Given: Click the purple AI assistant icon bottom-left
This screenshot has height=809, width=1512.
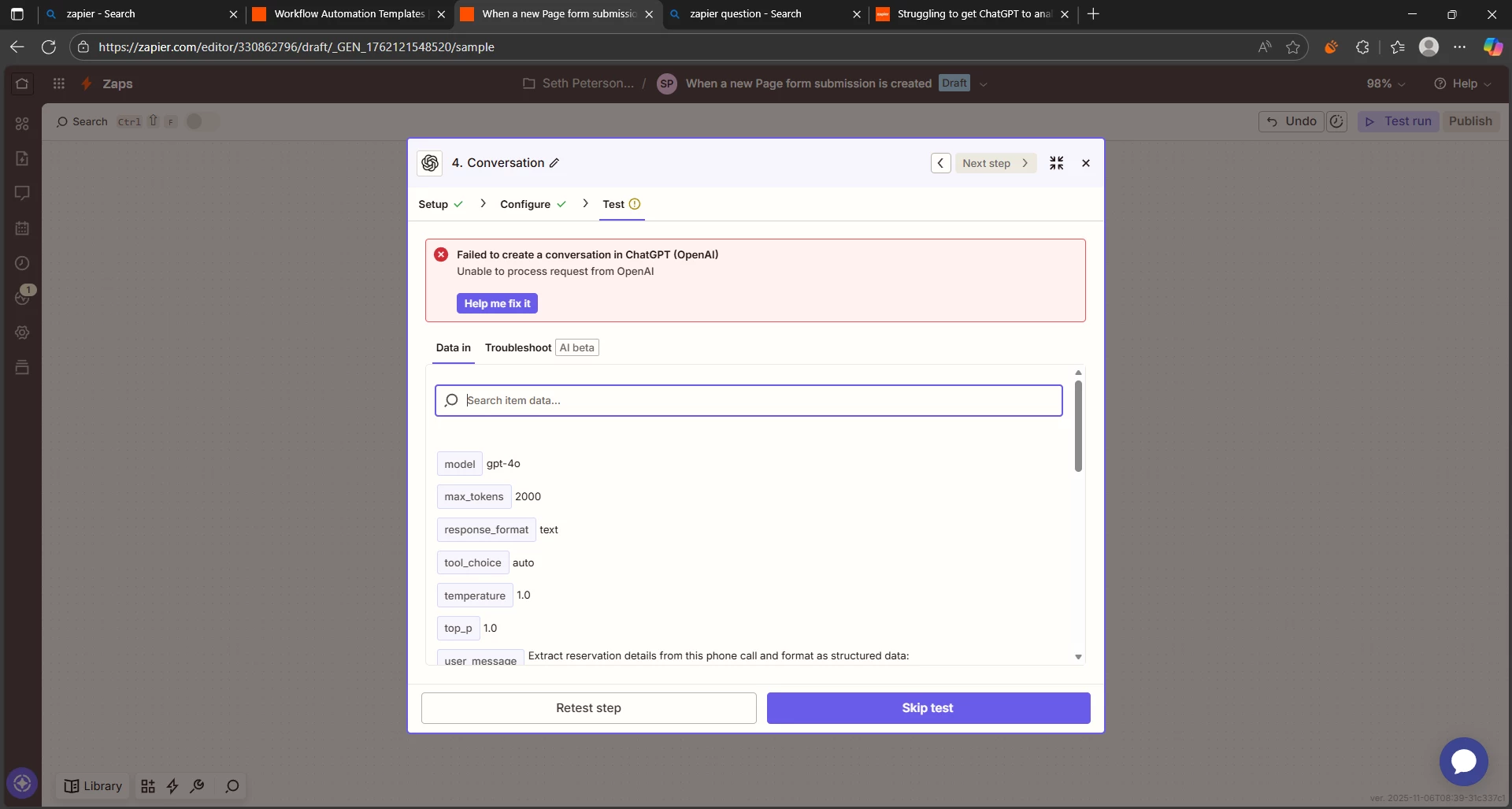Looking at the screenshot, I should 22,783.
